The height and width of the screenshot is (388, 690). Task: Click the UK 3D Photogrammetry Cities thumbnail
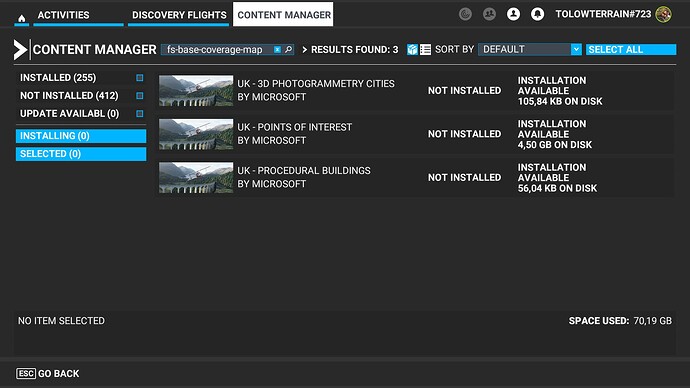pyautogui.click(x=196, y=91)
